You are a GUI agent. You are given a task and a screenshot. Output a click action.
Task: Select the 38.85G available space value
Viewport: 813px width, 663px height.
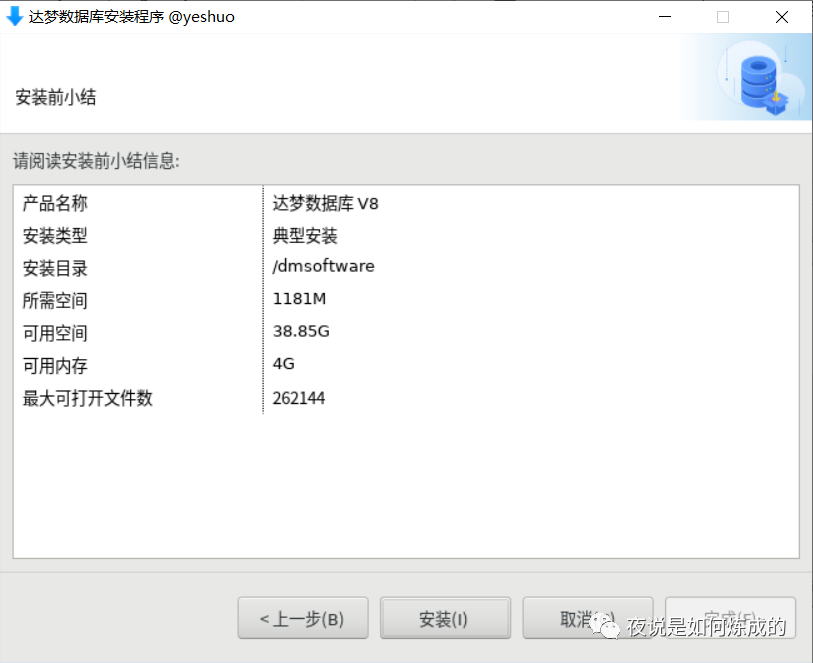[301, 331]
